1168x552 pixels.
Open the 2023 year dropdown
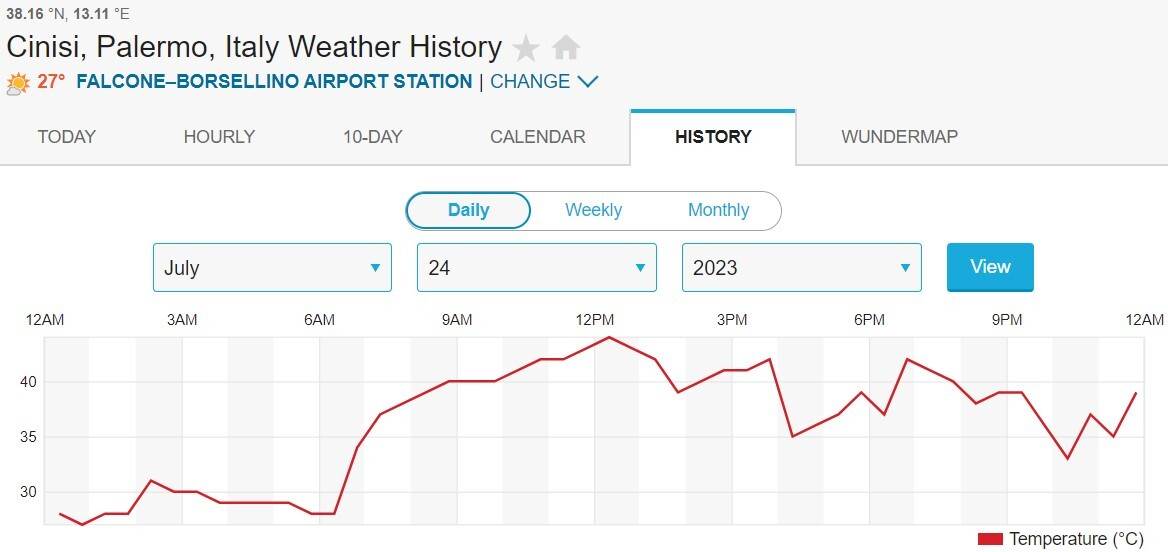[x=801, y=268]
